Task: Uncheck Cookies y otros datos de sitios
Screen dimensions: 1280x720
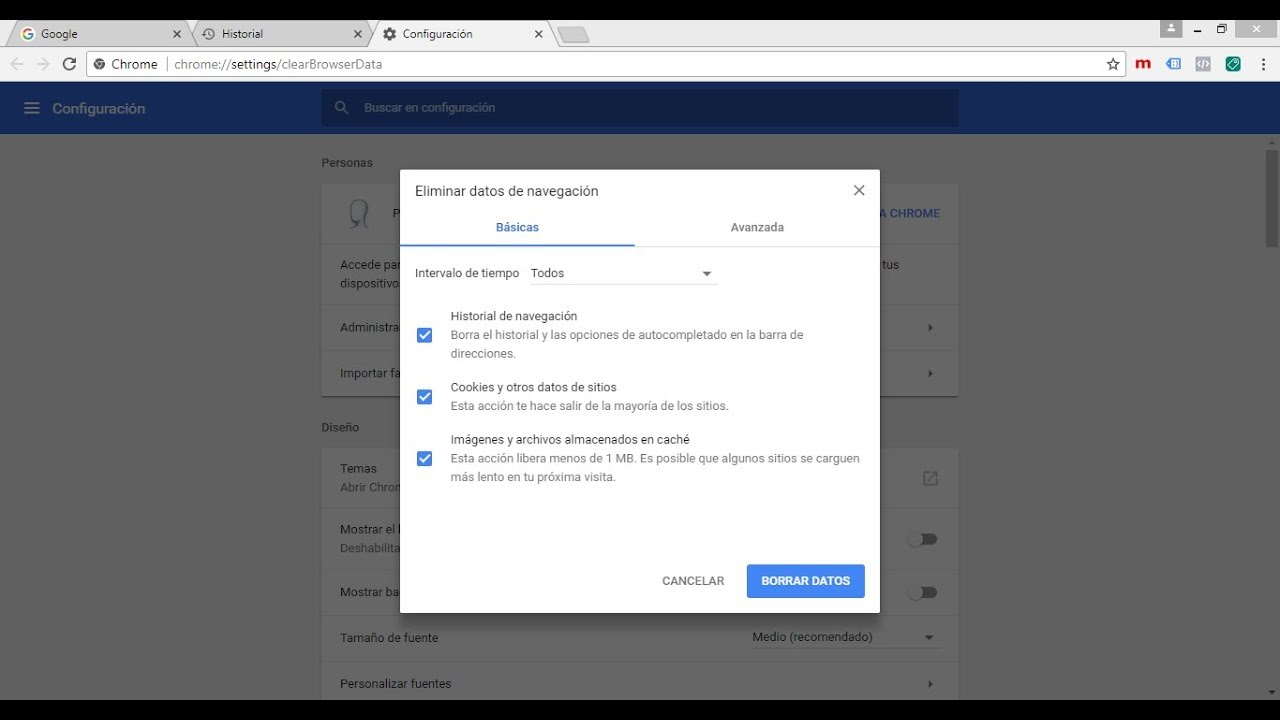Action: 424,397
